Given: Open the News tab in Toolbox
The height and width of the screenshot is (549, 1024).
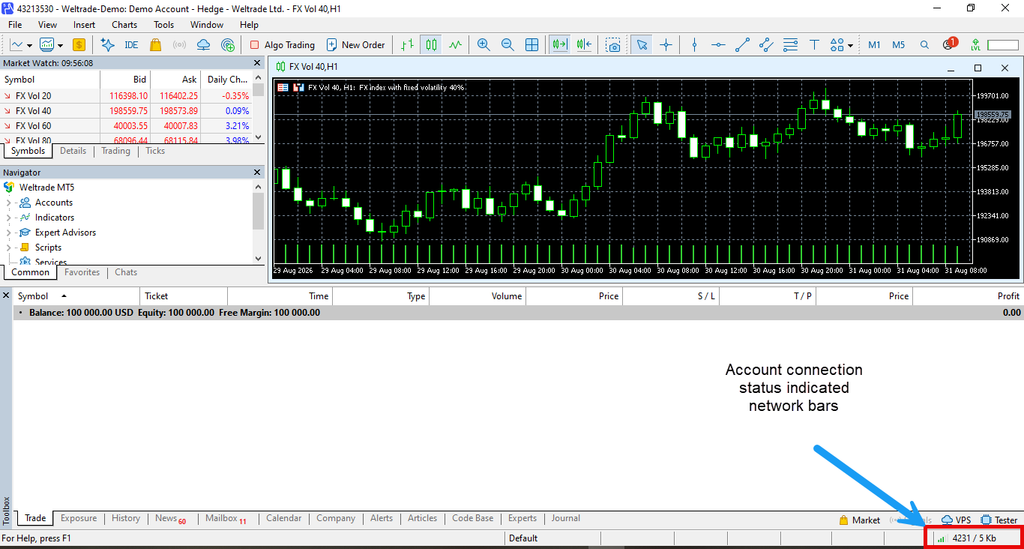Looking at the screenshot, I should tap(170, 518).
